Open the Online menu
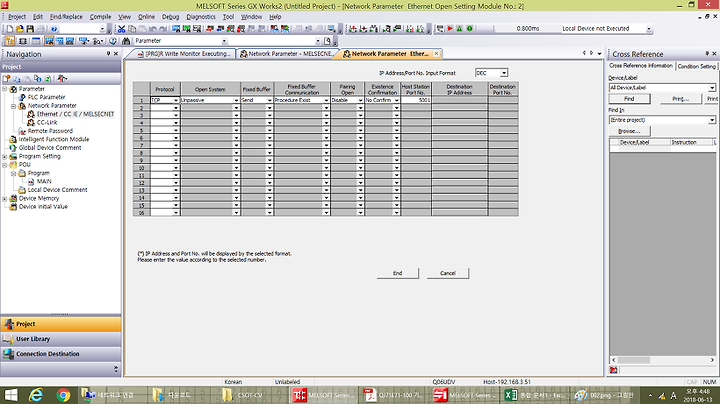720x404 pixels. point(146,17)
